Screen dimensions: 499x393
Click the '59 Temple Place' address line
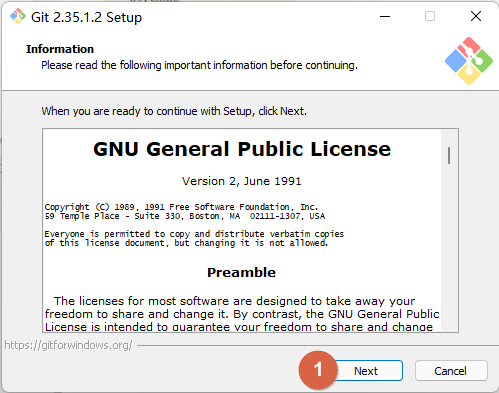[x=185, y=216]
